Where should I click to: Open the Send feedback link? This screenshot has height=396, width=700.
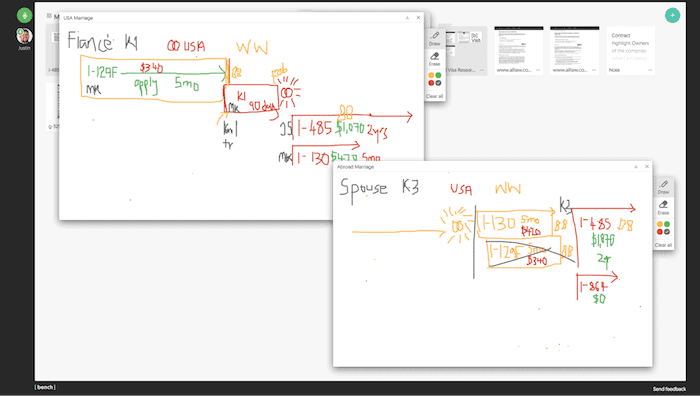669,389
